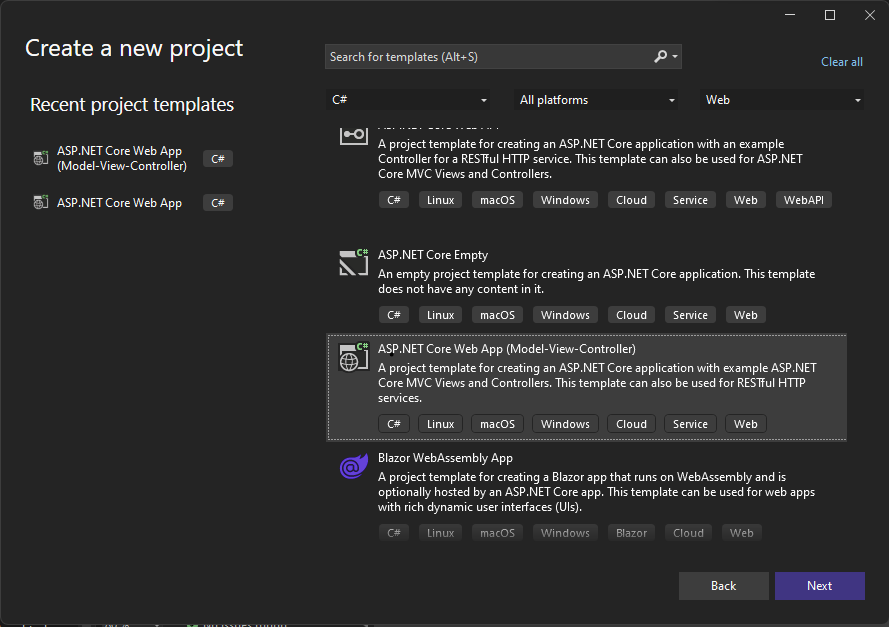889x627 pixels.
Task: Click recent ASP.NET Core Web App icon
Action: pyautogui.click(x=40, y=202)
